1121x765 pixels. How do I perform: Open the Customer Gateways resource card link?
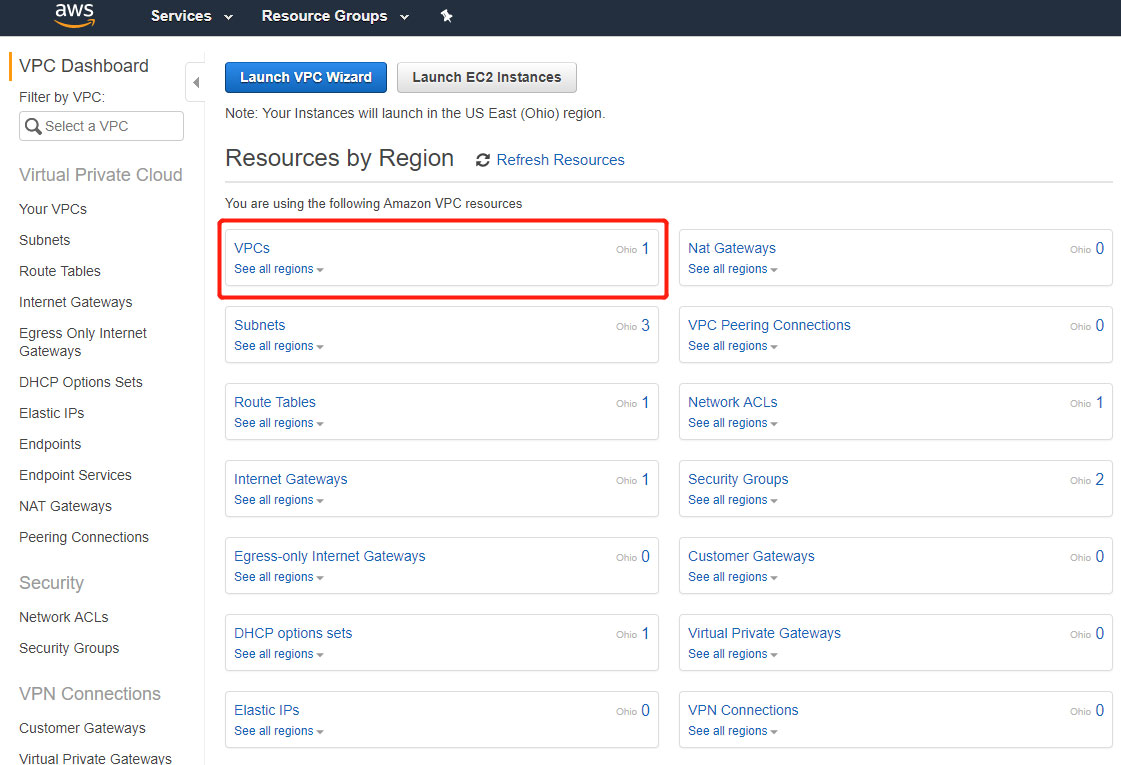pyautogui.click(x=751, y=556)
